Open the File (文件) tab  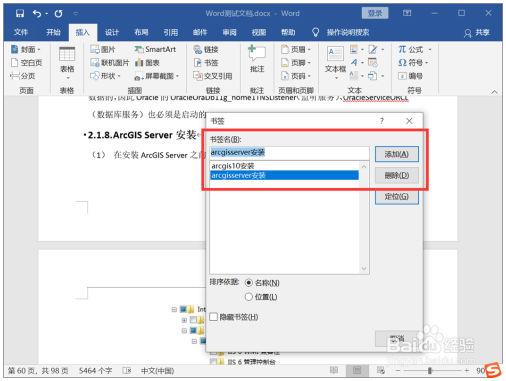point(21,32)
